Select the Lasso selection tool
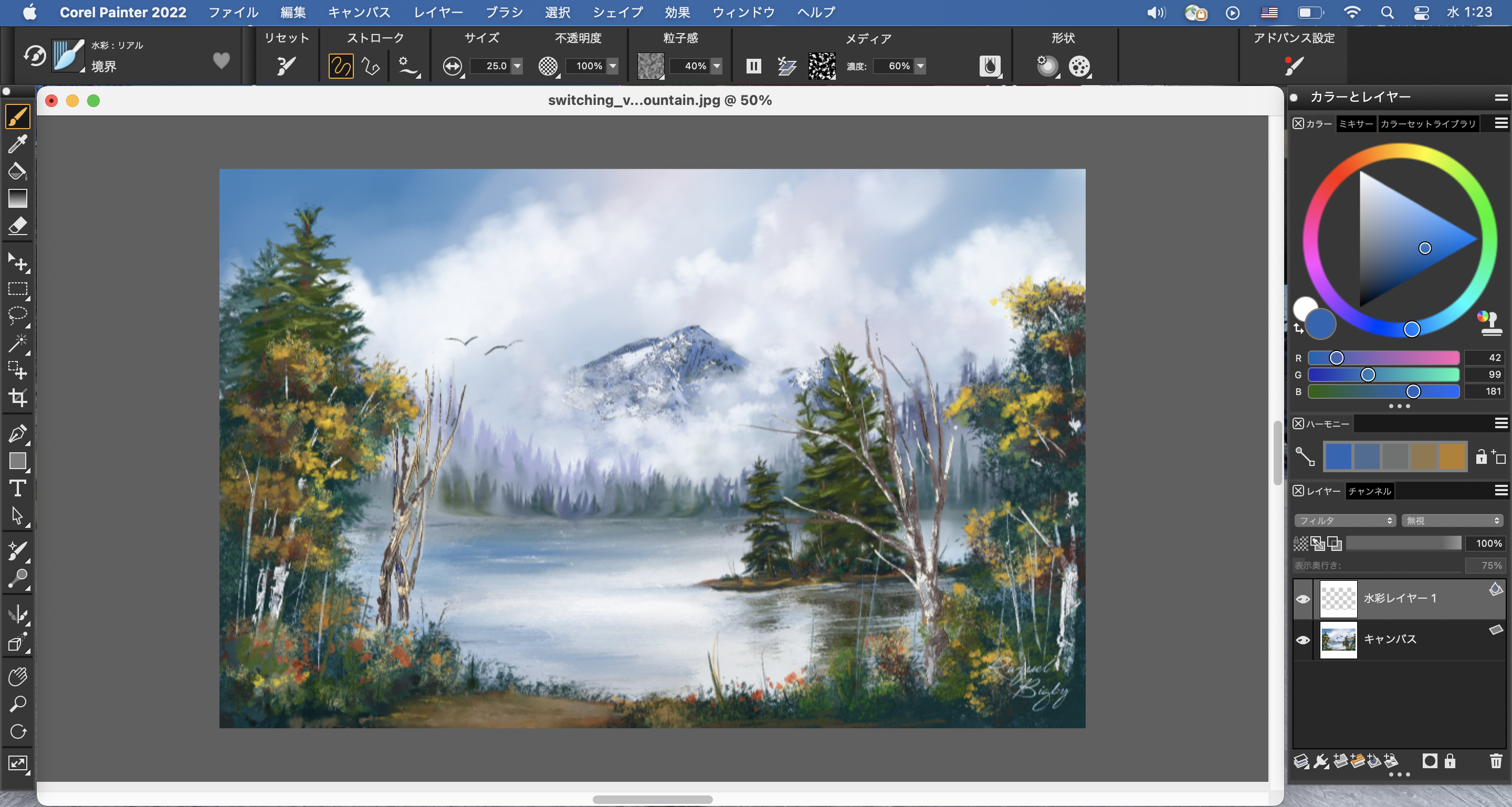 coord(18,315)
